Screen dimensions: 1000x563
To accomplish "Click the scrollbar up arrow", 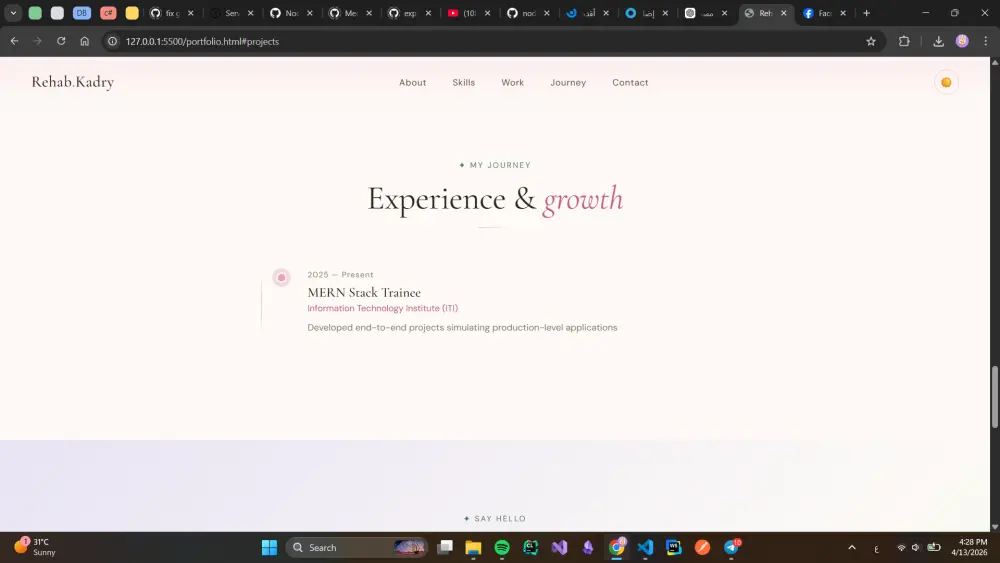I will (994, 62).
